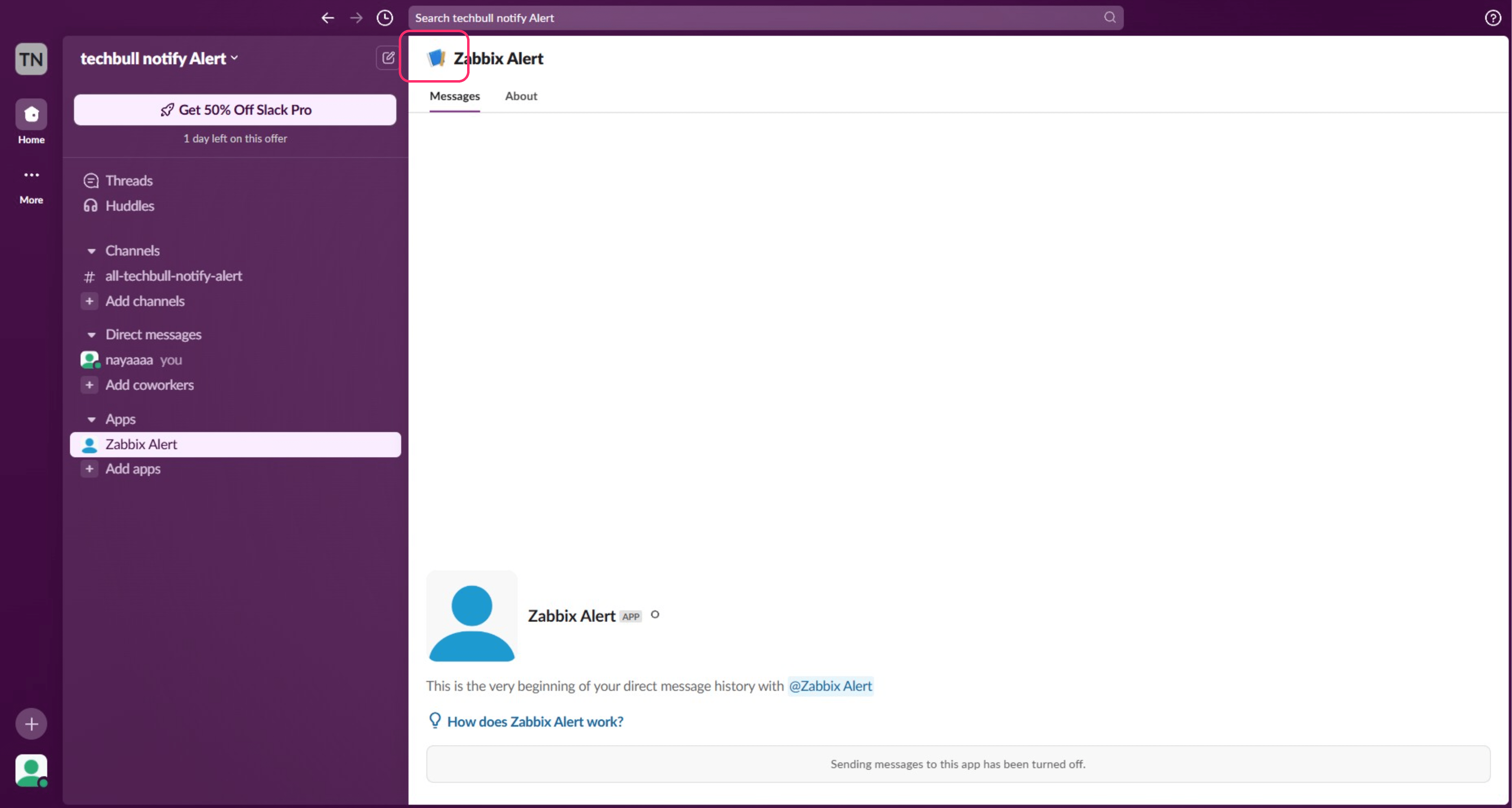The image size is (1512, 808).
Task: Open the techbull notify Alert workspace dropdown
Action: click(x=159, y=58)
